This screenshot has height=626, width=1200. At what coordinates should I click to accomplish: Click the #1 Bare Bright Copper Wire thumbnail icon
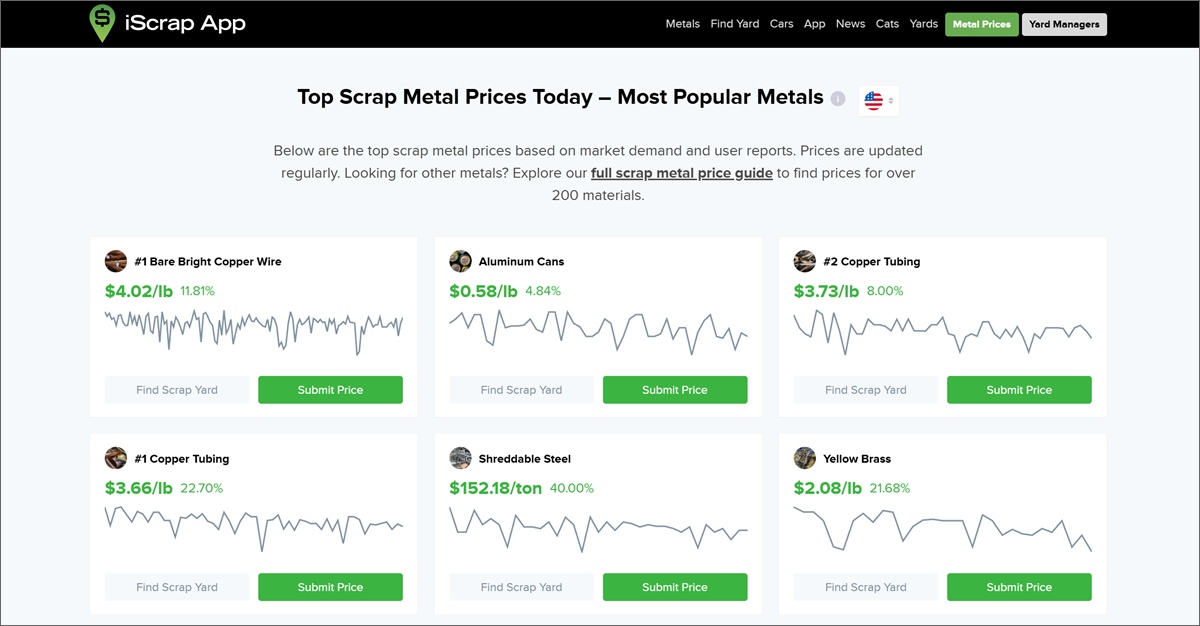tap(115, 260)
